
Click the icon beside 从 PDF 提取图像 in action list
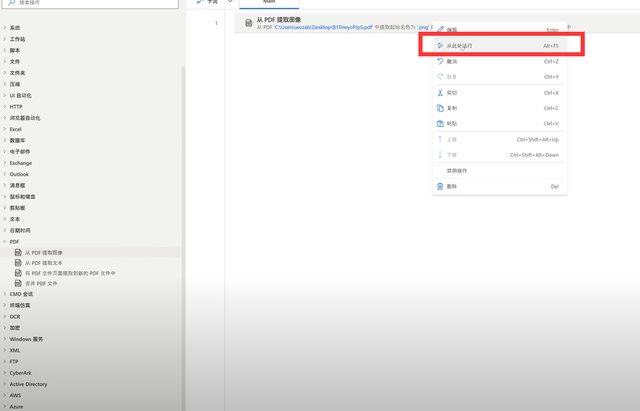click(x=18, y=253)
